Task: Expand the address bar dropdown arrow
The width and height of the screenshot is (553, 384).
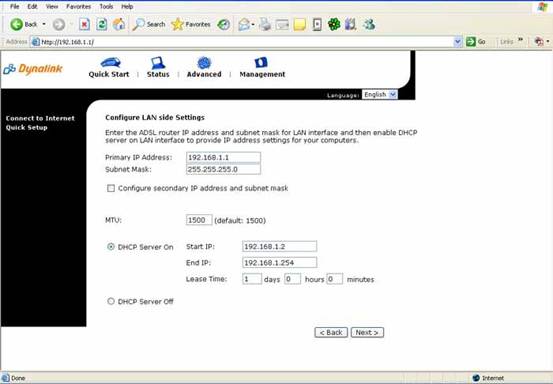Action: [457, 42]
